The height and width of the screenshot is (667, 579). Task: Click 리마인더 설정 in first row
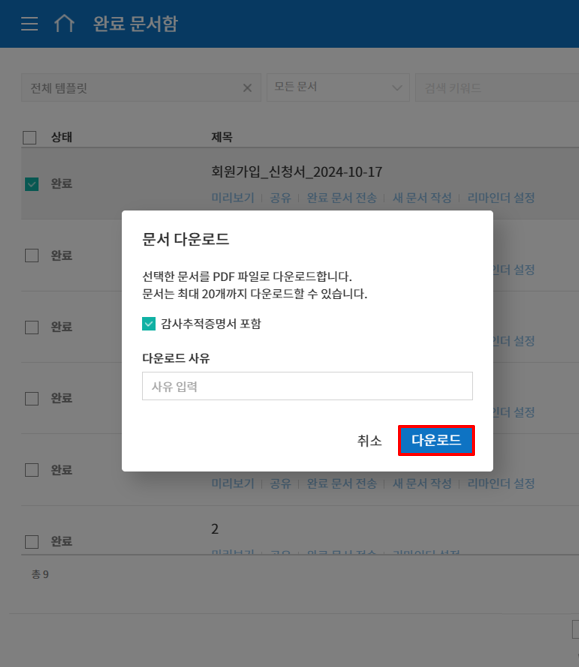[x=501, y=198]
